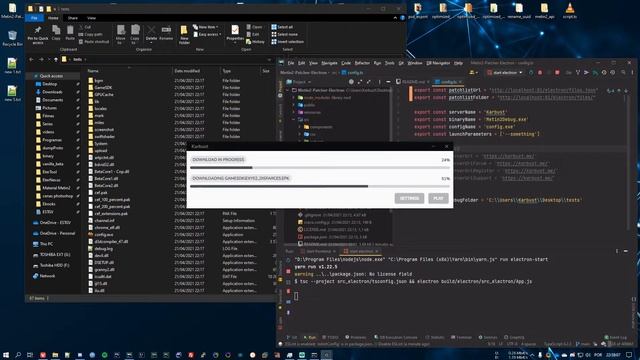Click the Copy to icon in Explorer
This screenshot has height=360, width=640.
pyautogui.click(x=135, y=35)
